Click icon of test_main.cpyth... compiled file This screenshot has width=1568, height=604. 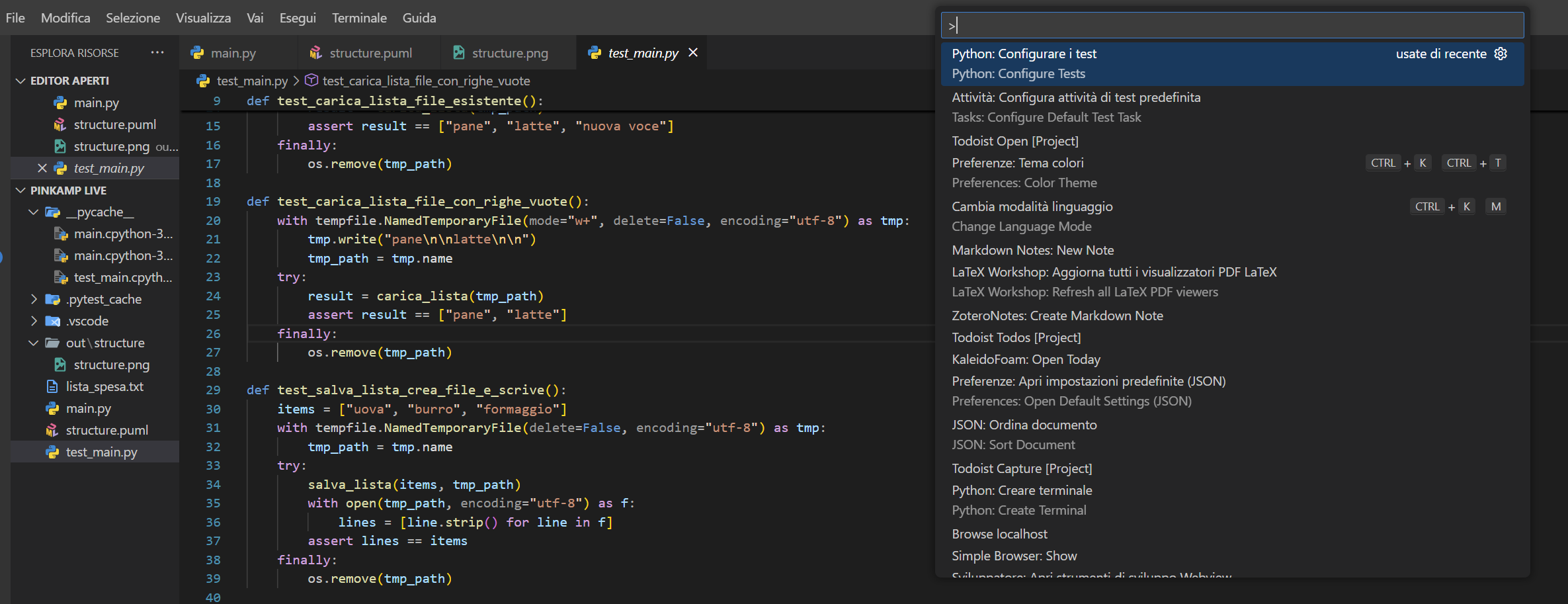(60, 277)
